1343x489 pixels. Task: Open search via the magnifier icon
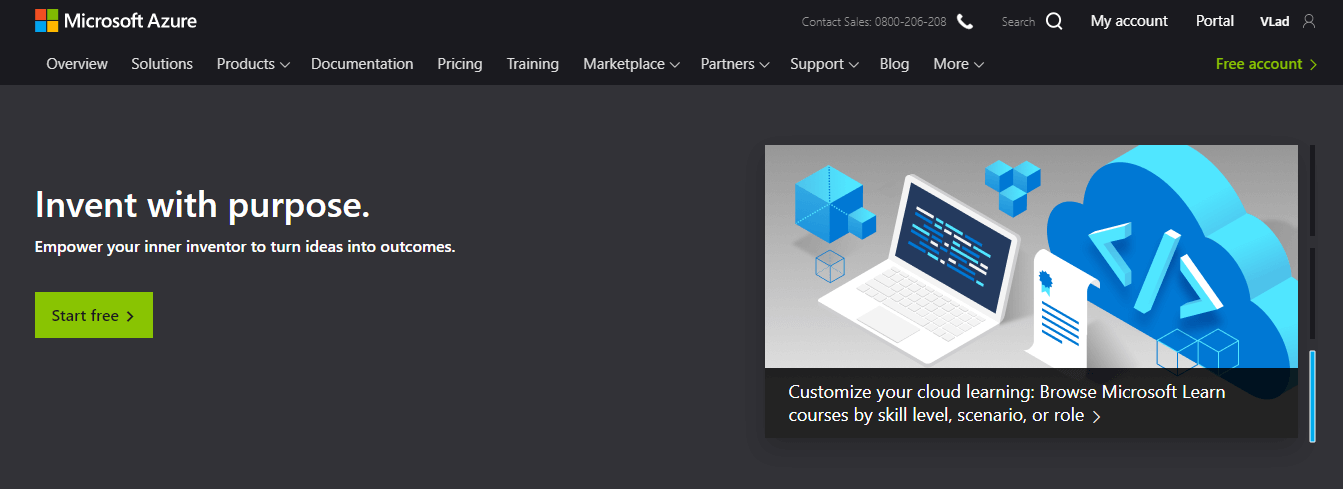point(1054,21)
